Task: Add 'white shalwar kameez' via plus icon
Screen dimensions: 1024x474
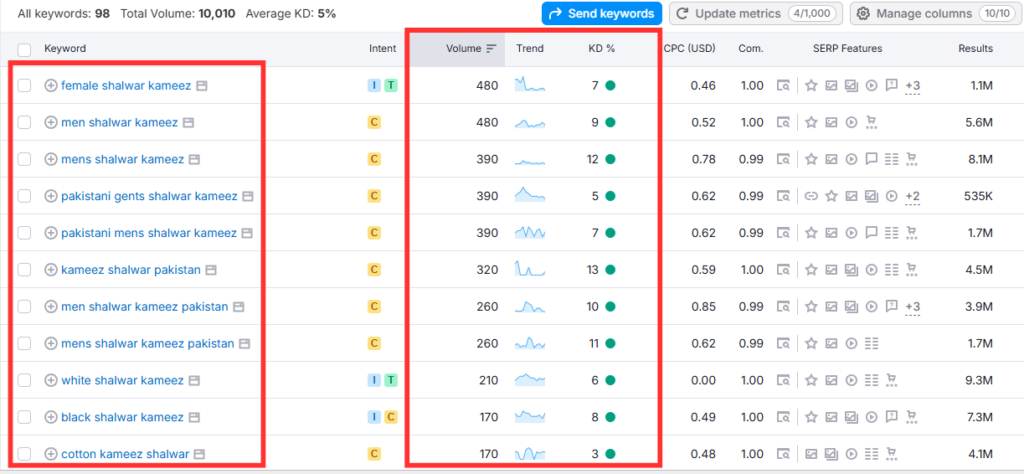Action: click(x=51, y=380)
